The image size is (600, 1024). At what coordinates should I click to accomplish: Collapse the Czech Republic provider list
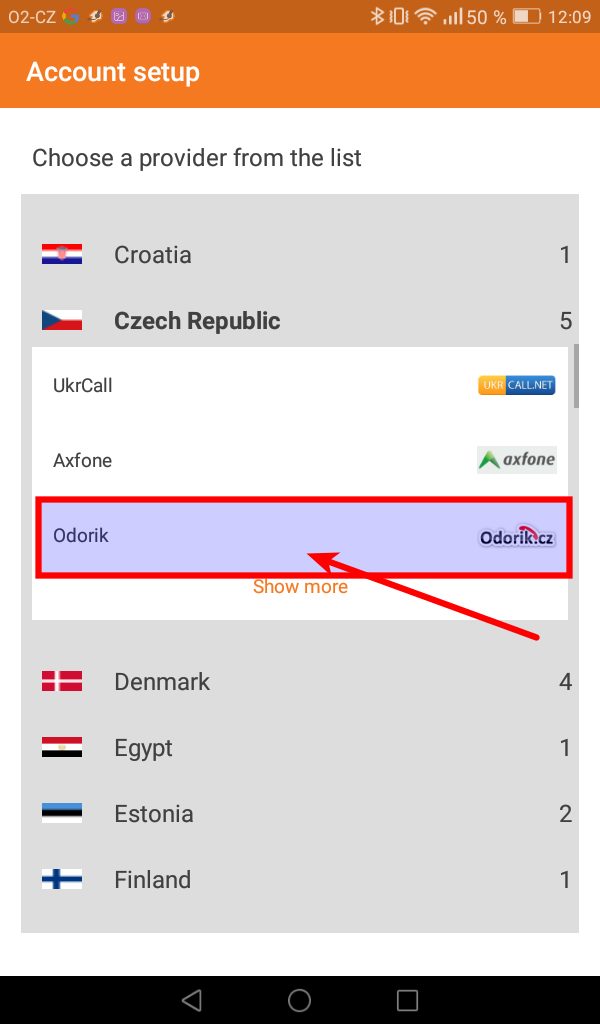[197, 321]
